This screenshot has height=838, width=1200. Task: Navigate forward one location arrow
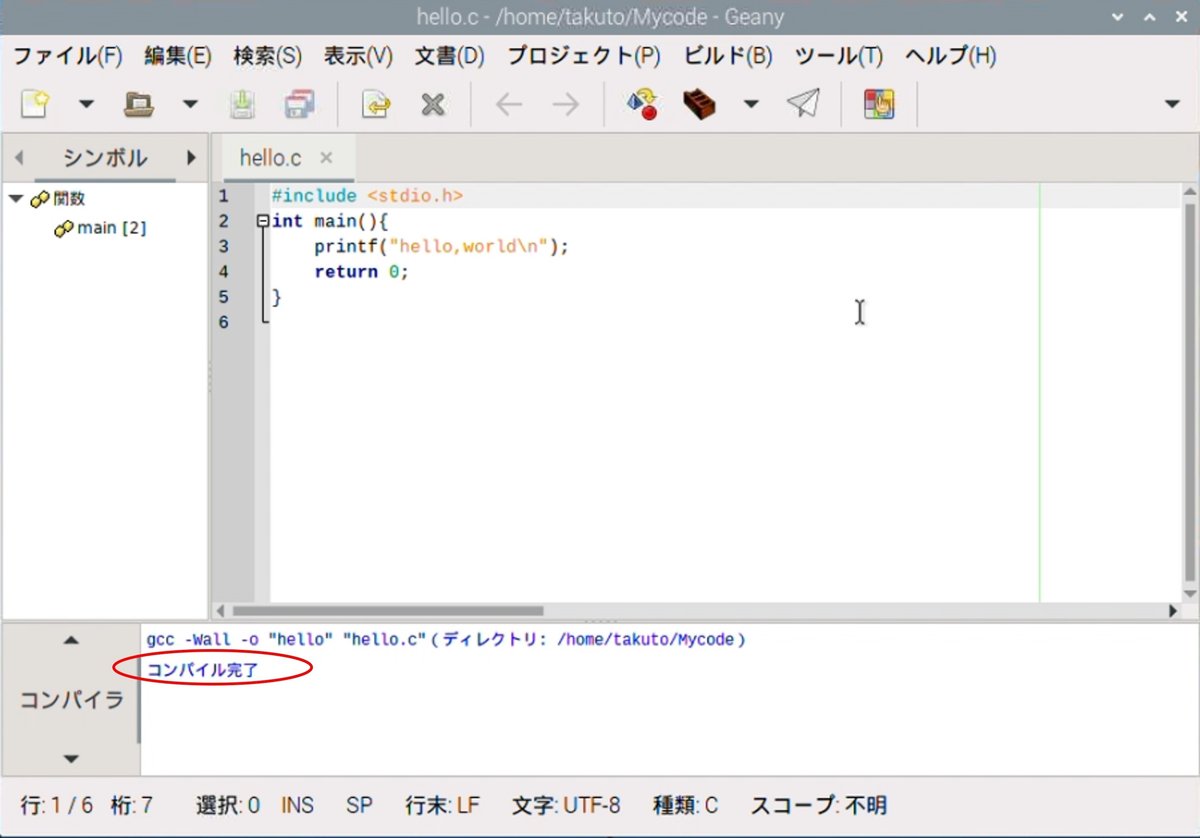pos(566,104)
